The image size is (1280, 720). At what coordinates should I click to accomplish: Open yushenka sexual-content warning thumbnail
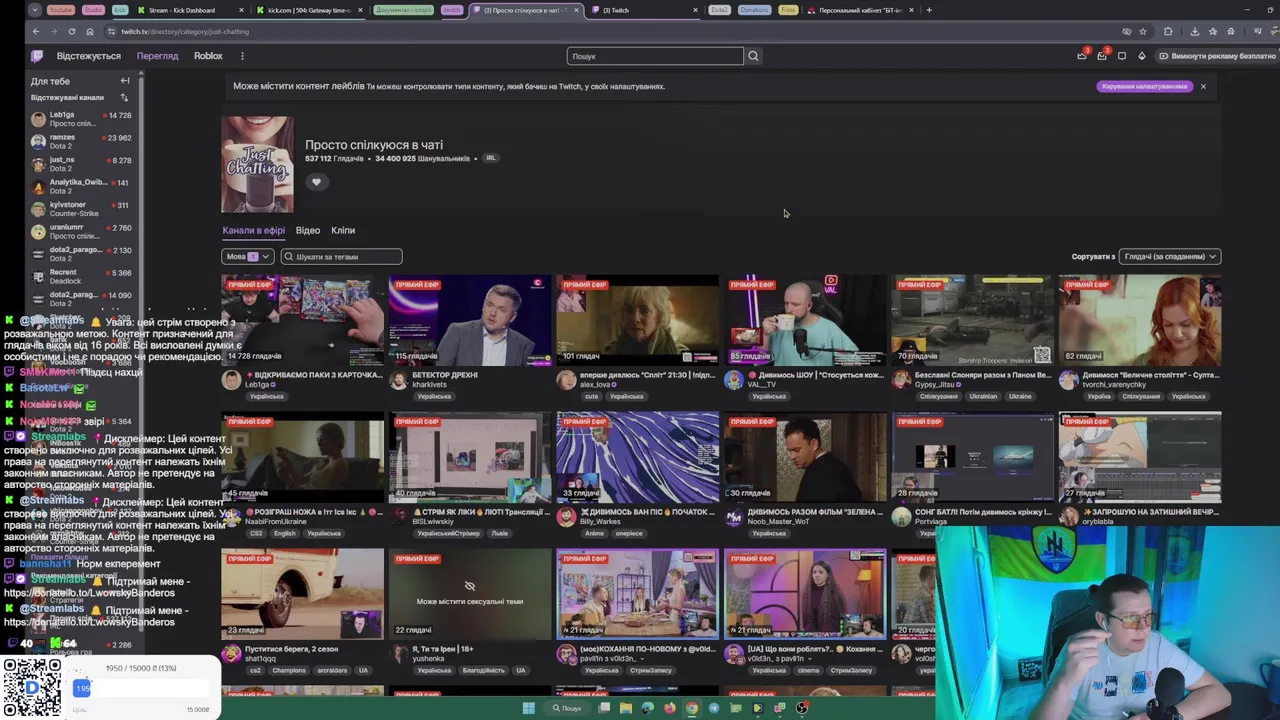point(469,594)
